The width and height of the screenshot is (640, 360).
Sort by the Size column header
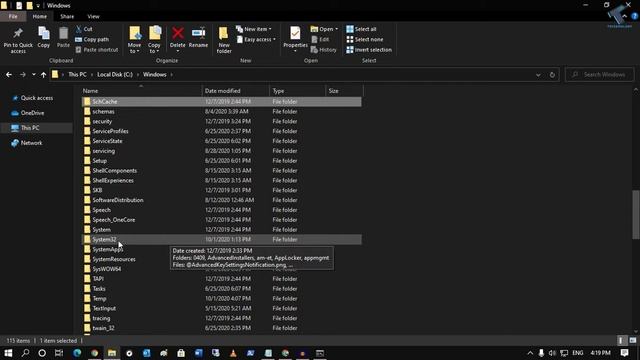pos(344,91)
